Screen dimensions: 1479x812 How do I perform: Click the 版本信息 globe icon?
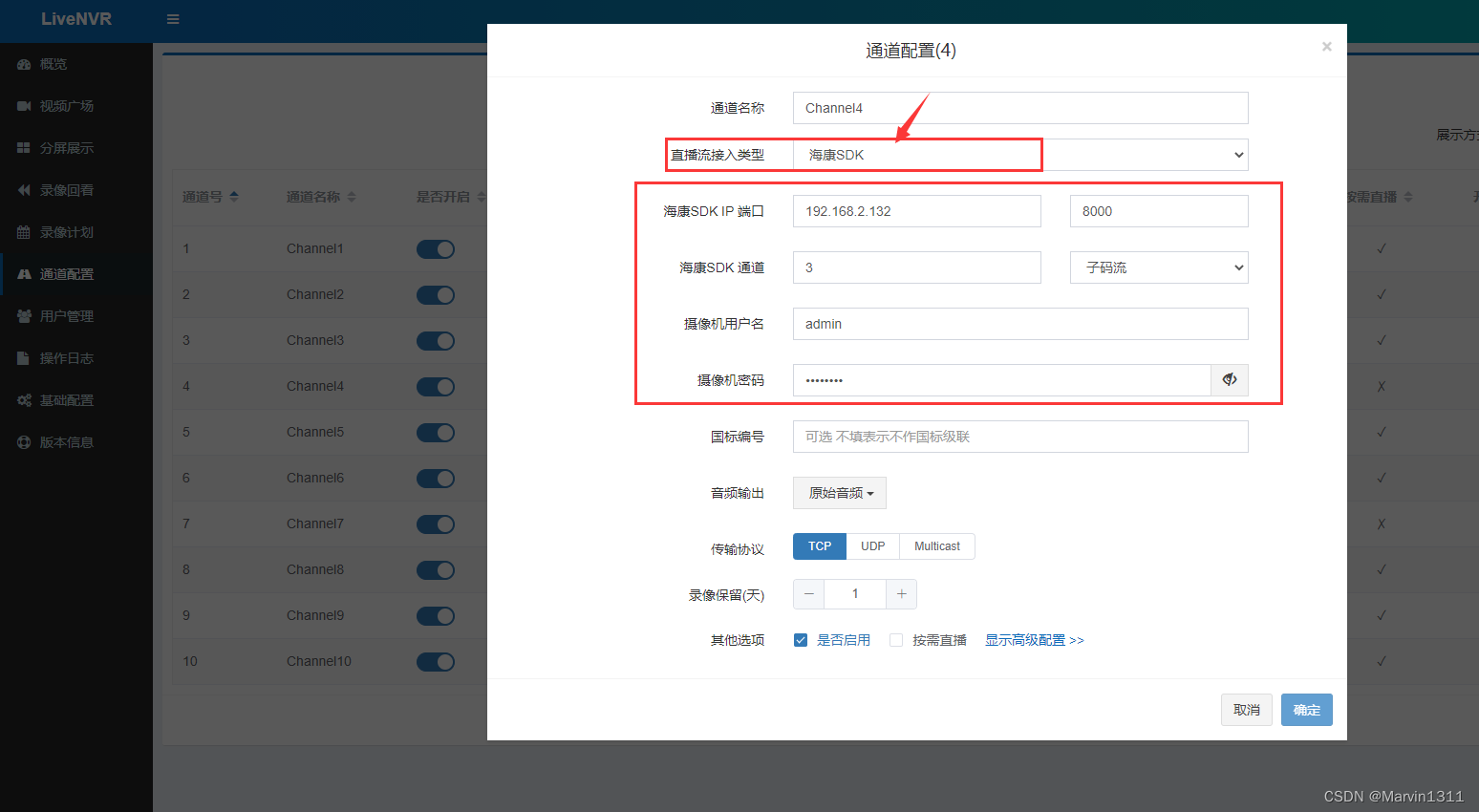click(x=24, y=442)
